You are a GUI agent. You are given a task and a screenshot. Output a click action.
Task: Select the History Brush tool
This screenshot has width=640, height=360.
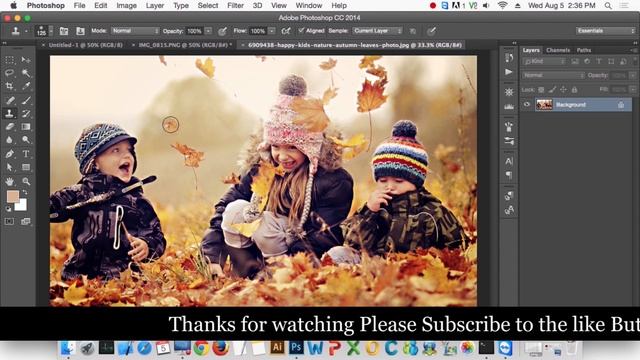coord(26,113)
